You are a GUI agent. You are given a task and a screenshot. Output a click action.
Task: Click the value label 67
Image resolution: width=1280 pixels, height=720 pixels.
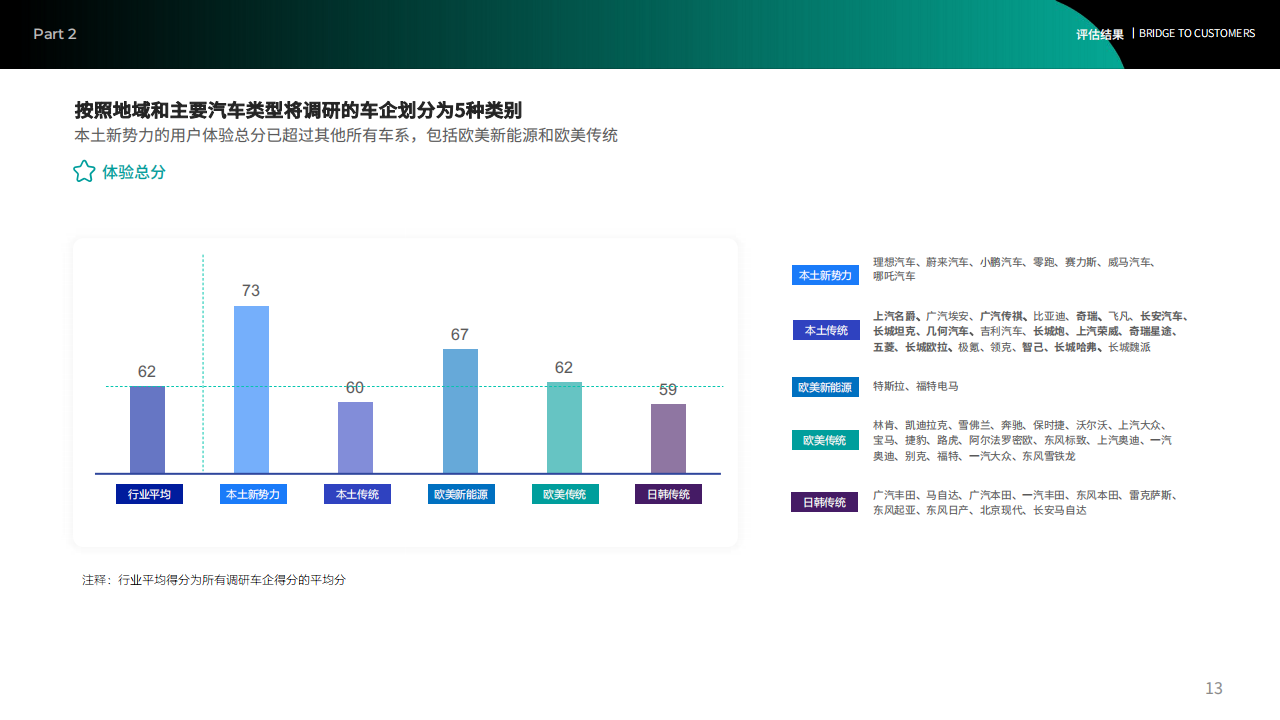pos(460,335)
